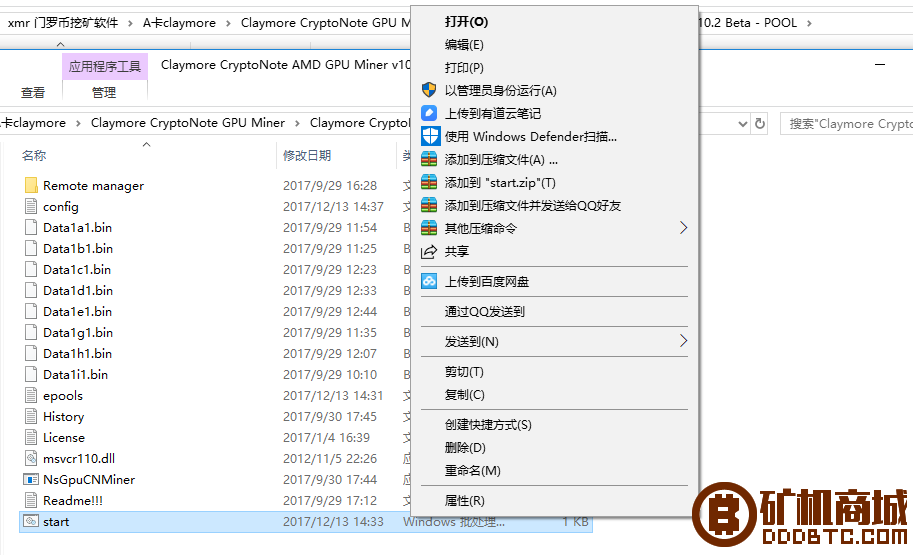
Task: Click WinRAR icon beside 其他压缩命令
Action: tap(429, 228)
